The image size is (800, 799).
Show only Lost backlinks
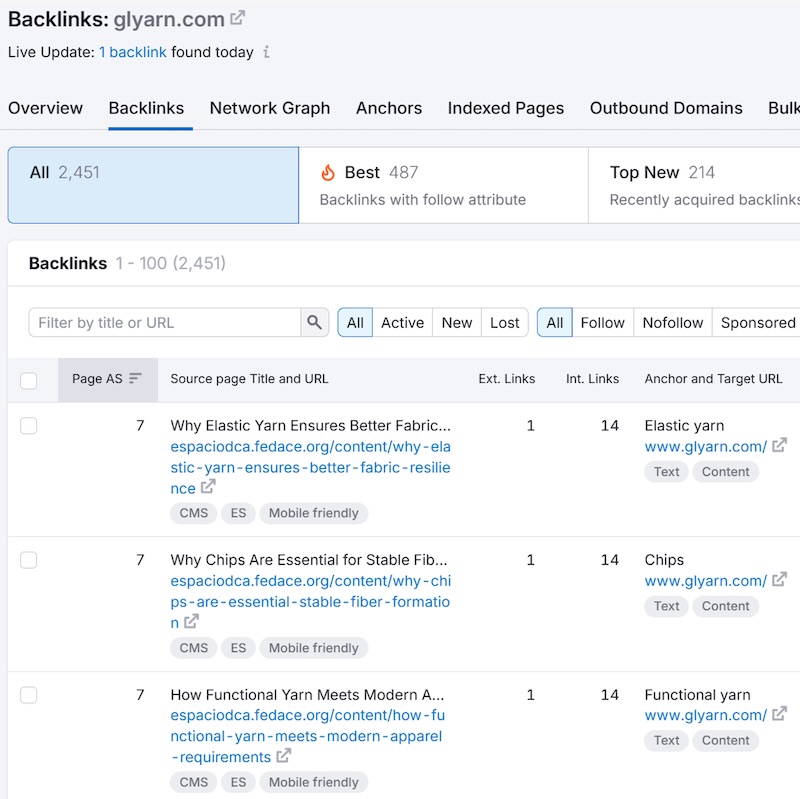click(x=505, y=322)
